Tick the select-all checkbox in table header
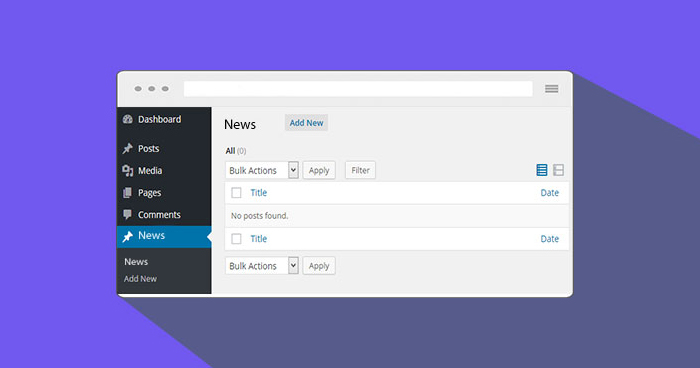 (236, 192)
